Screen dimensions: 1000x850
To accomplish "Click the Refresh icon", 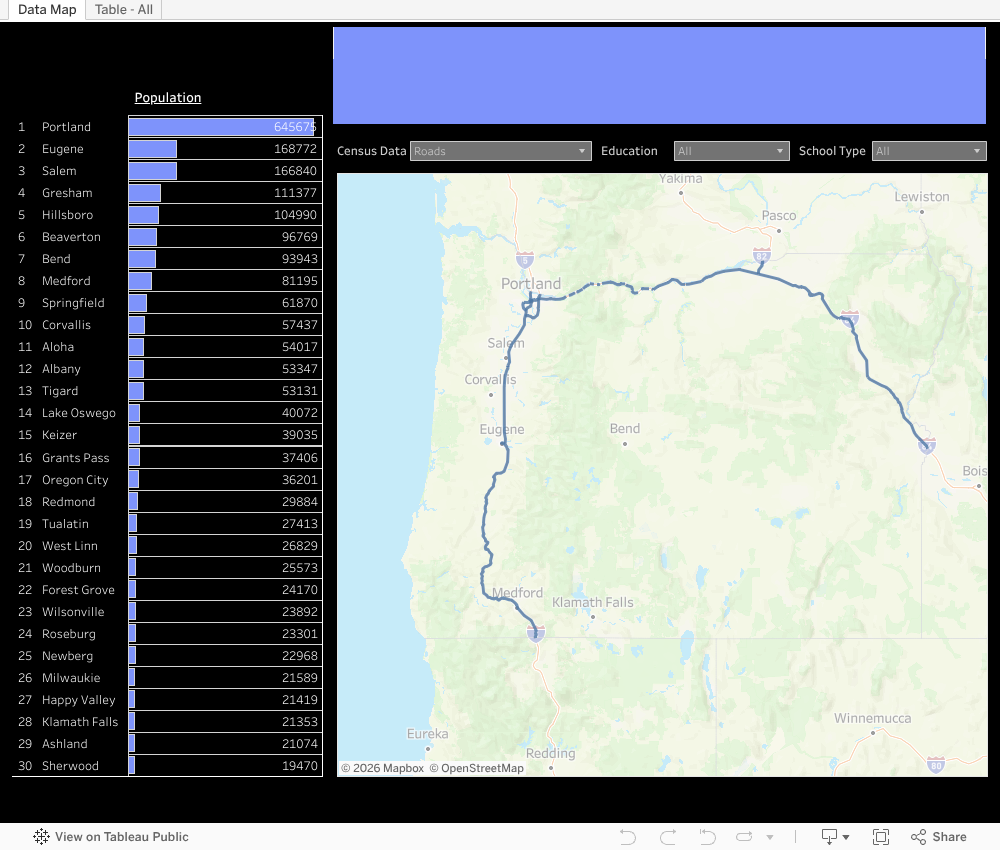I will (x=744, y=836).
